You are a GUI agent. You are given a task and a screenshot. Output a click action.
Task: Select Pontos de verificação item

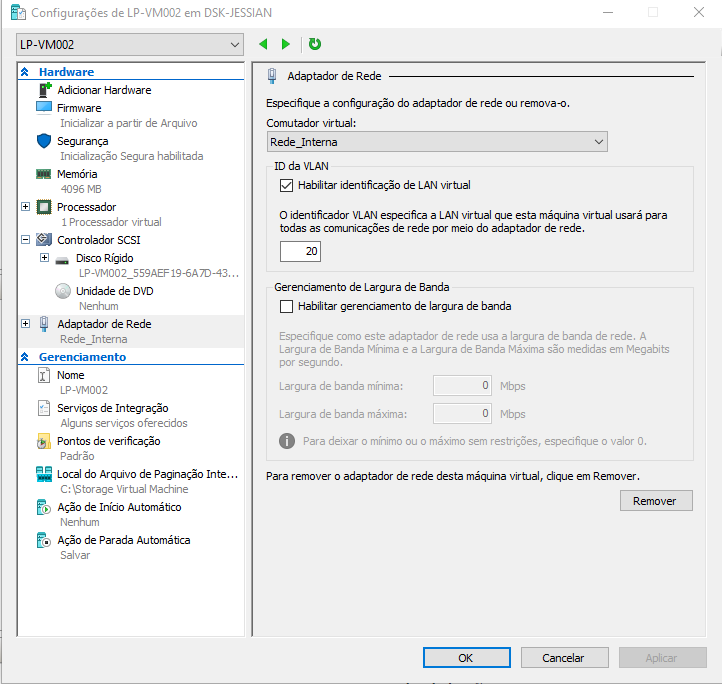109,441
